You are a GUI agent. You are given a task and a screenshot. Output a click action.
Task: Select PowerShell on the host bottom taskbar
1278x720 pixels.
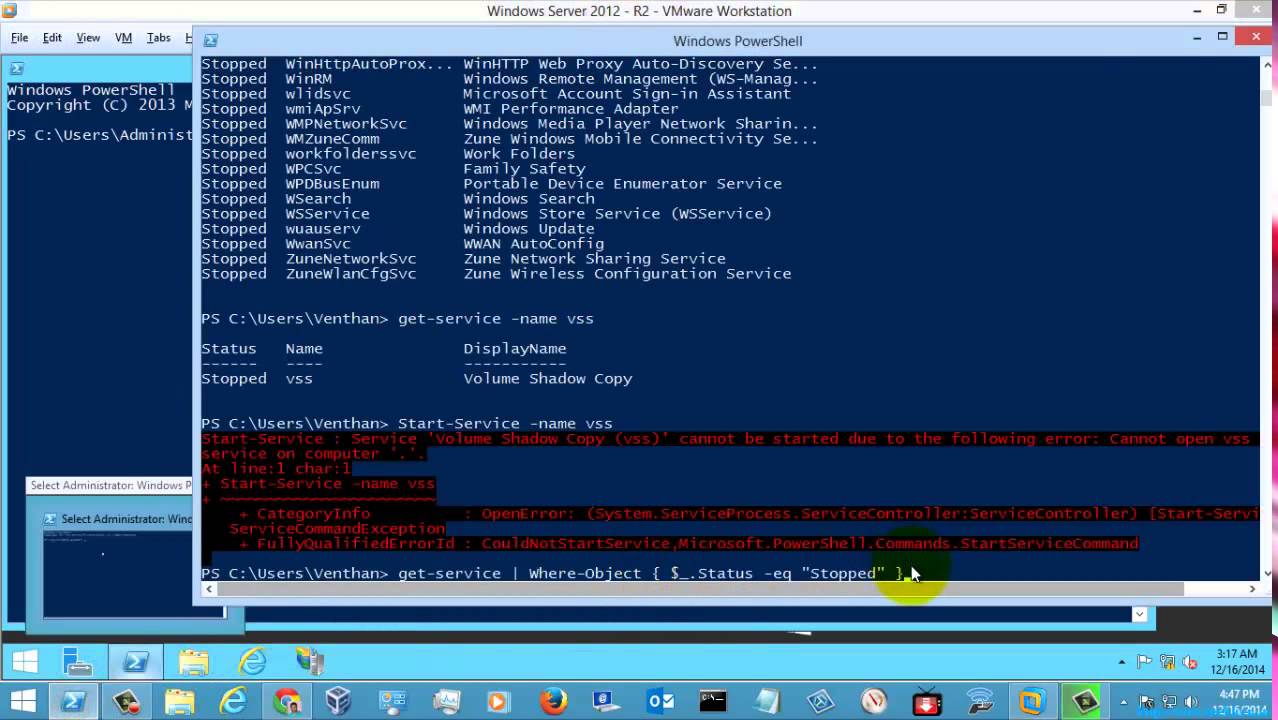73,702
